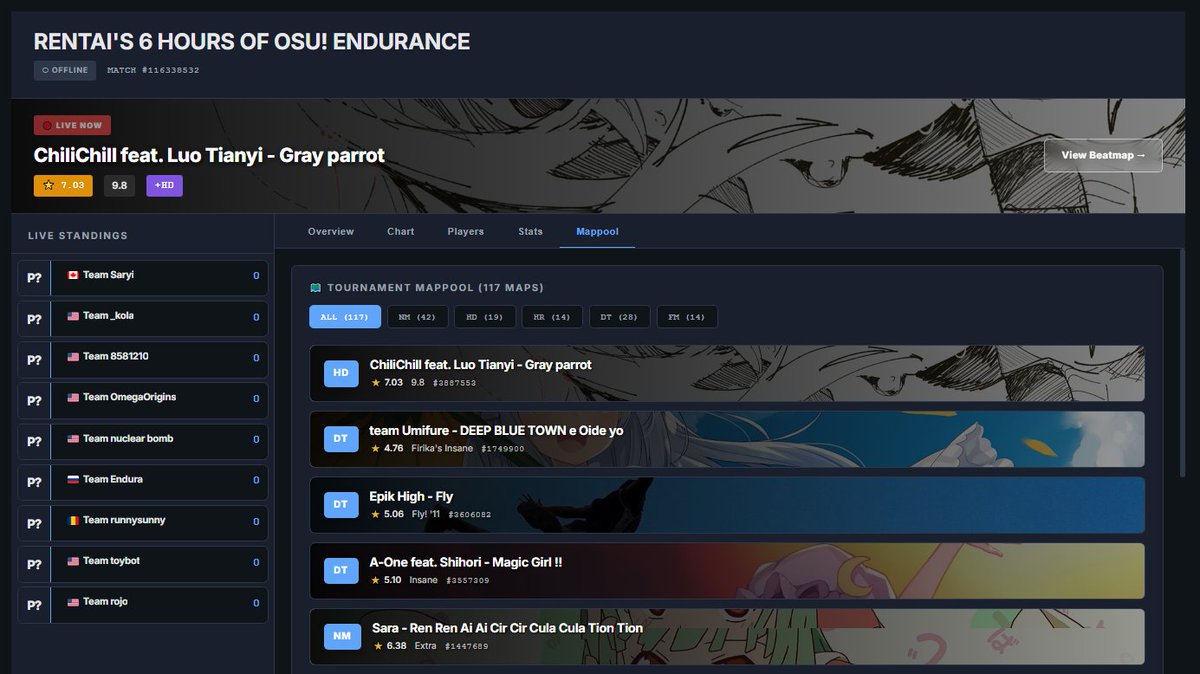Click the live title Gray parrot heading

[209, 155]
